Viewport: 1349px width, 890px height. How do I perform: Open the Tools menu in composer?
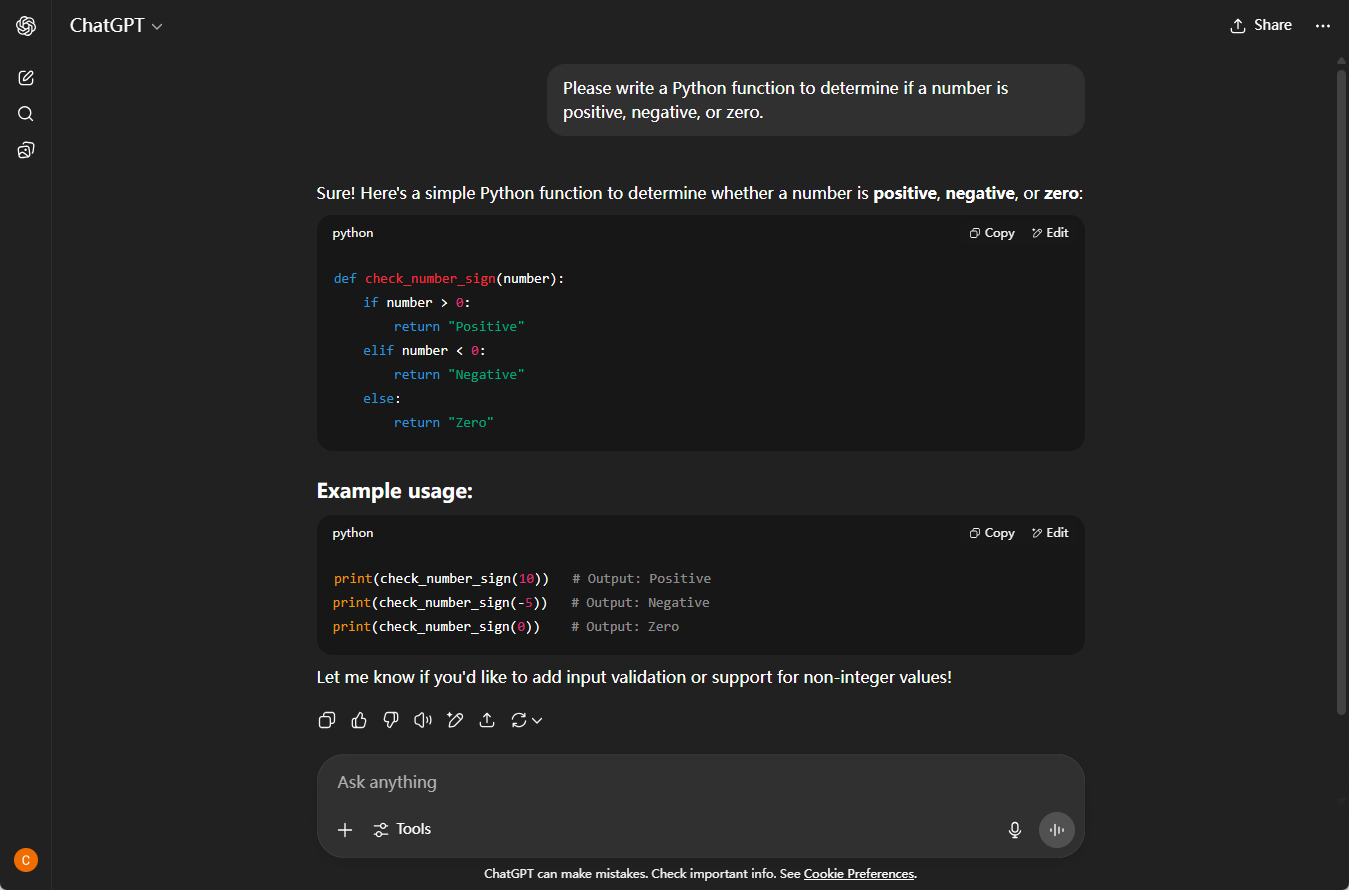click(x=402, y=830)
